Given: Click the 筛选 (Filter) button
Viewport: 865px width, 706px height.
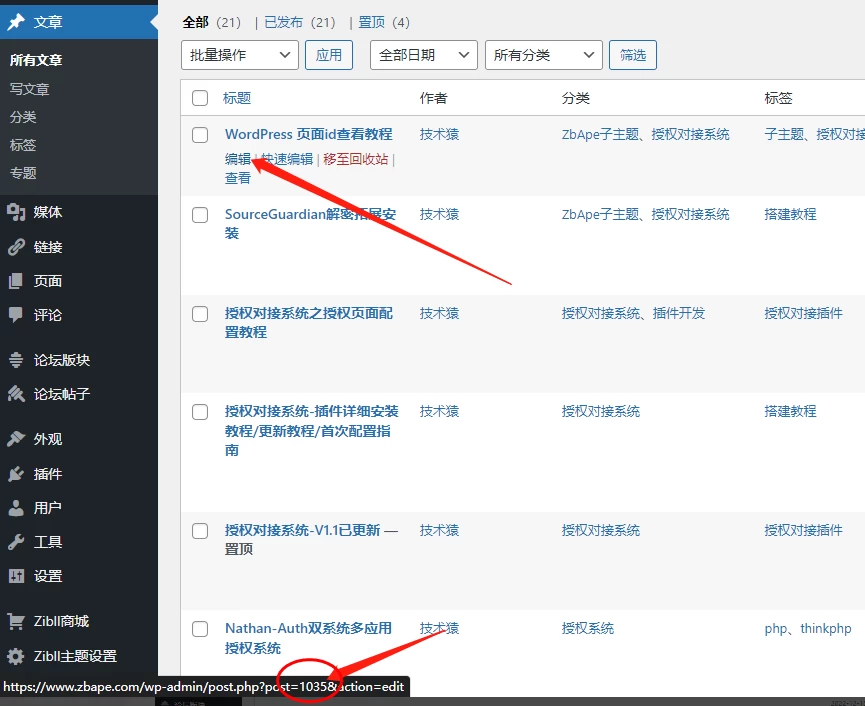Looking at the screenshot, I should (x=633, y=55).
